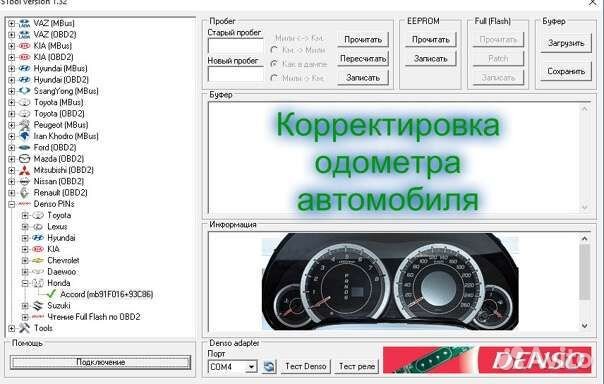604x384 pixels.
Task: Click 'Записать' in the Пробег group
Action: [362, 78]
